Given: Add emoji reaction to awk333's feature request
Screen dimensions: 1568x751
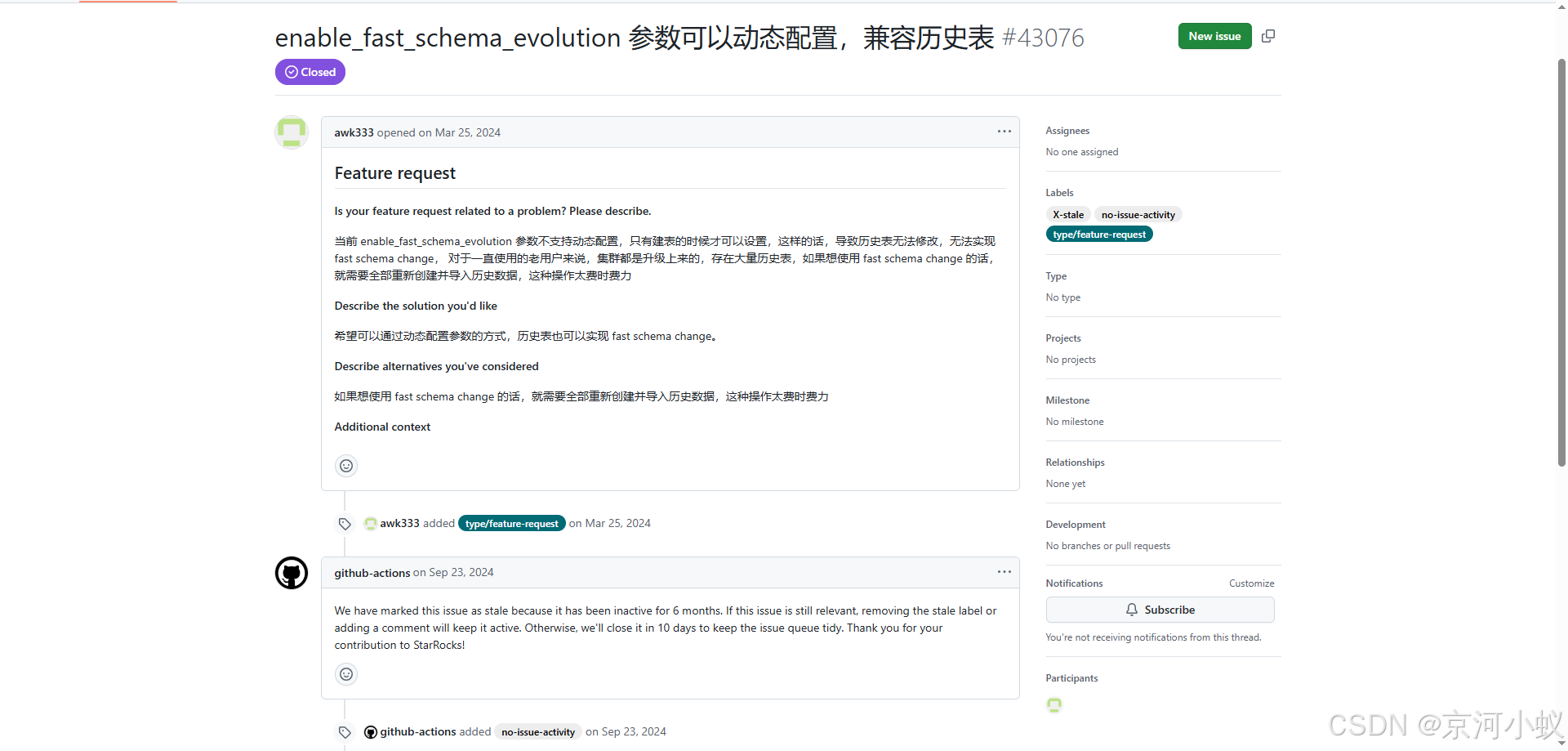Looking at the screenshot, I should pos(346,466).
